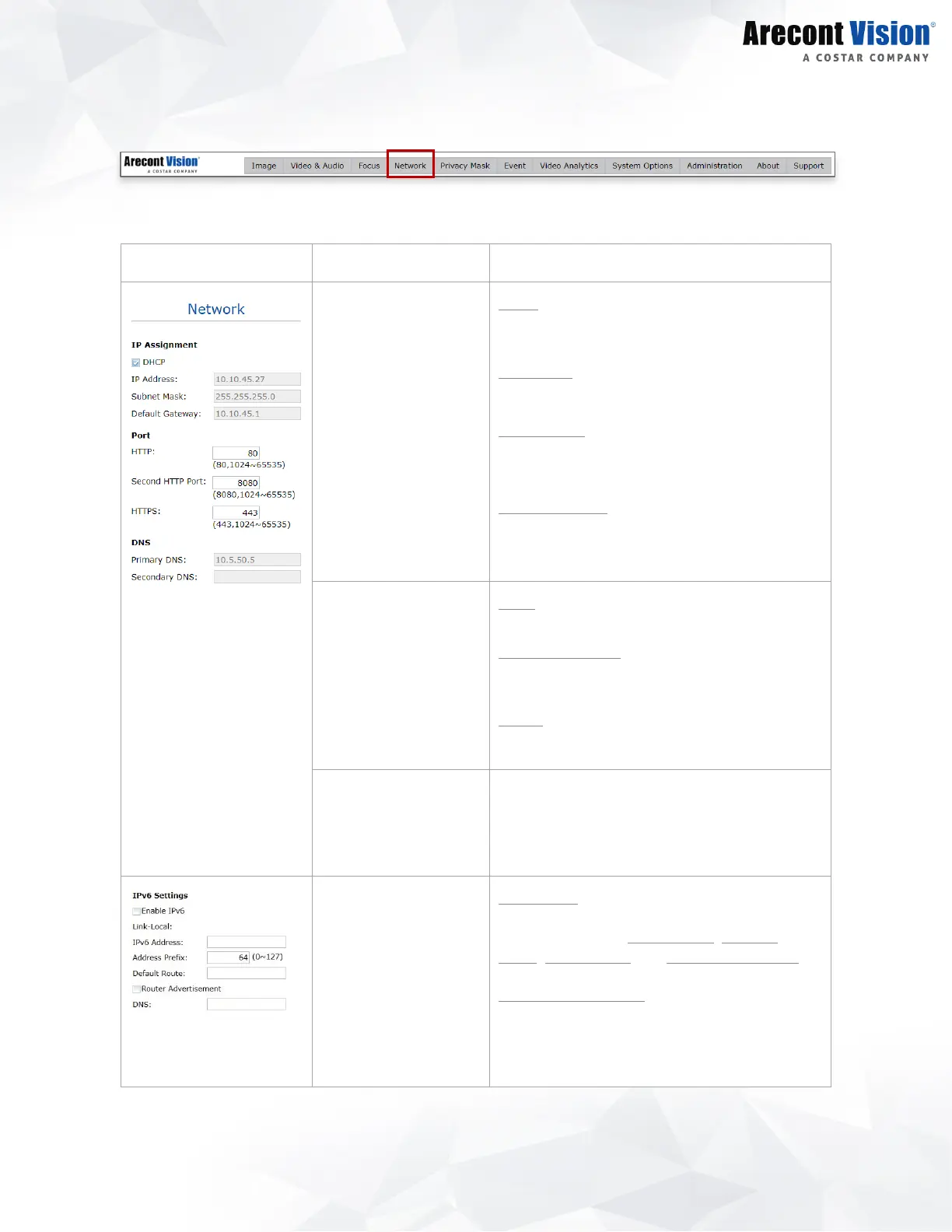This screenshot has height=1232, width=952.
Task: Click the IPv6 Default Route field
Action: coord(246,974)
